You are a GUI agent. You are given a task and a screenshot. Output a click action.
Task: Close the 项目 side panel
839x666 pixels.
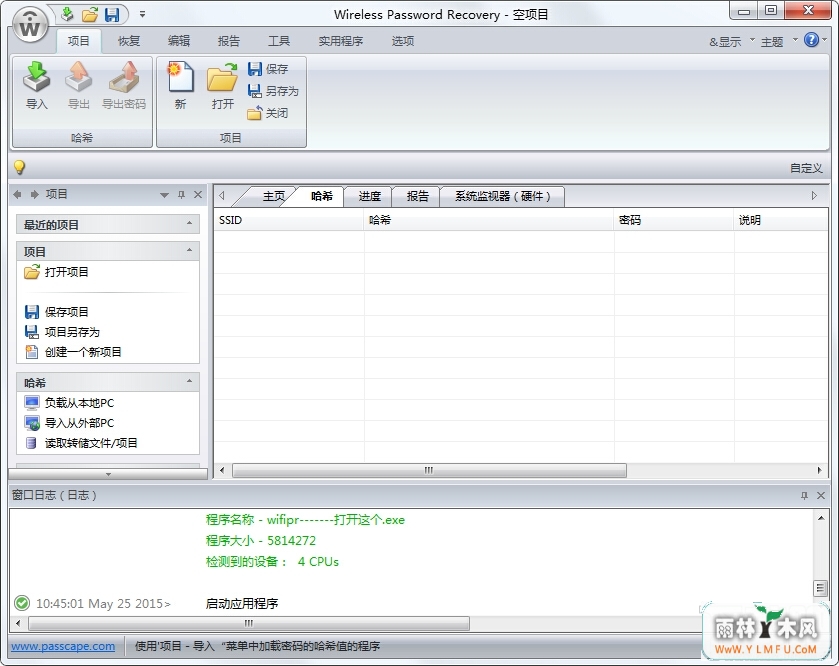(x=198, y=195)
